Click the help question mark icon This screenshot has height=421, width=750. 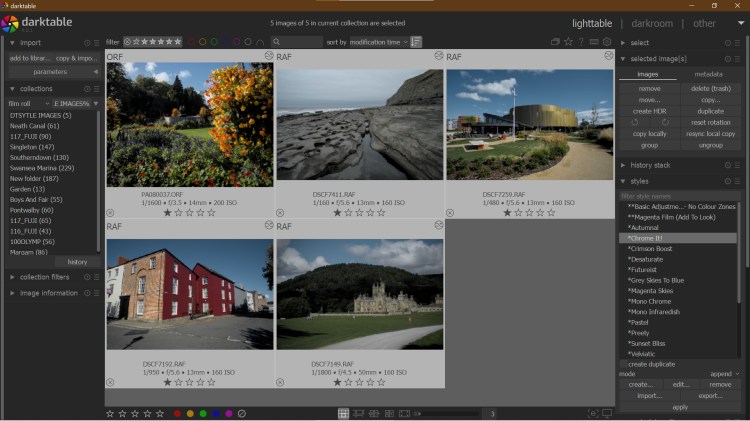point(581,42)
